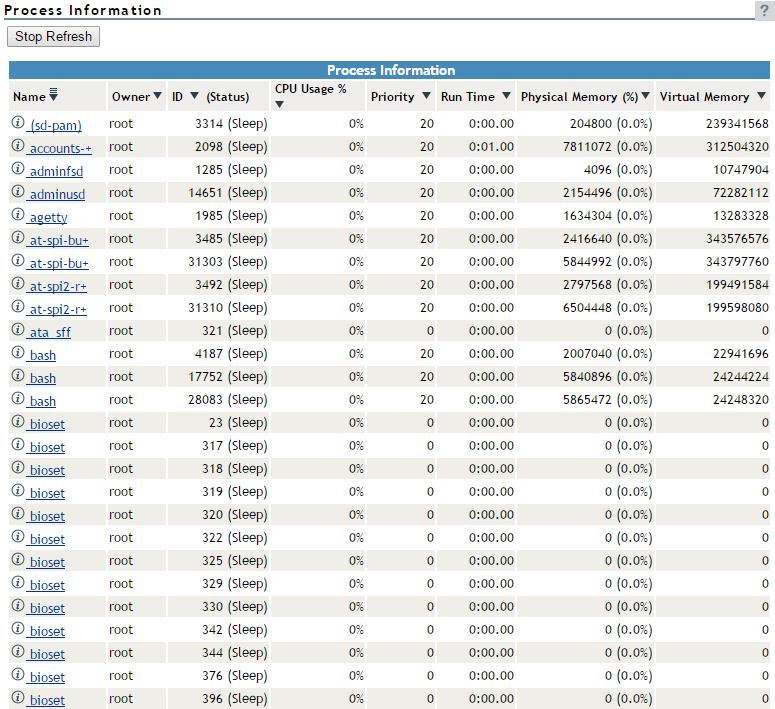The width and height of the screenshot is (775, 709).
Task: Sort by Virtual Memory arrow
Action: coord(761,97)
